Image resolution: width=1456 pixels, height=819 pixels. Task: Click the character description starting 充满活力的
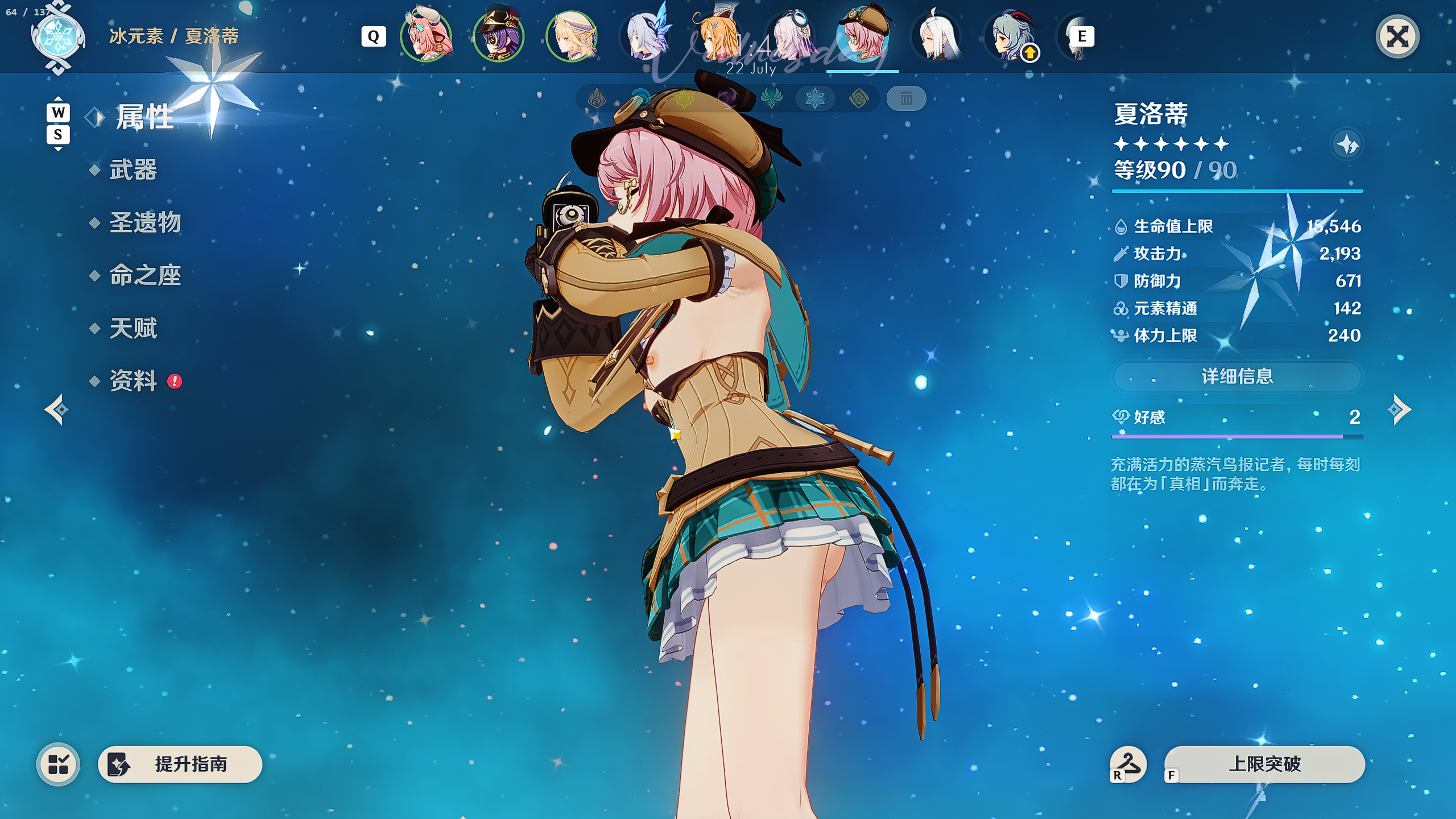click(x=1235, y=474)
